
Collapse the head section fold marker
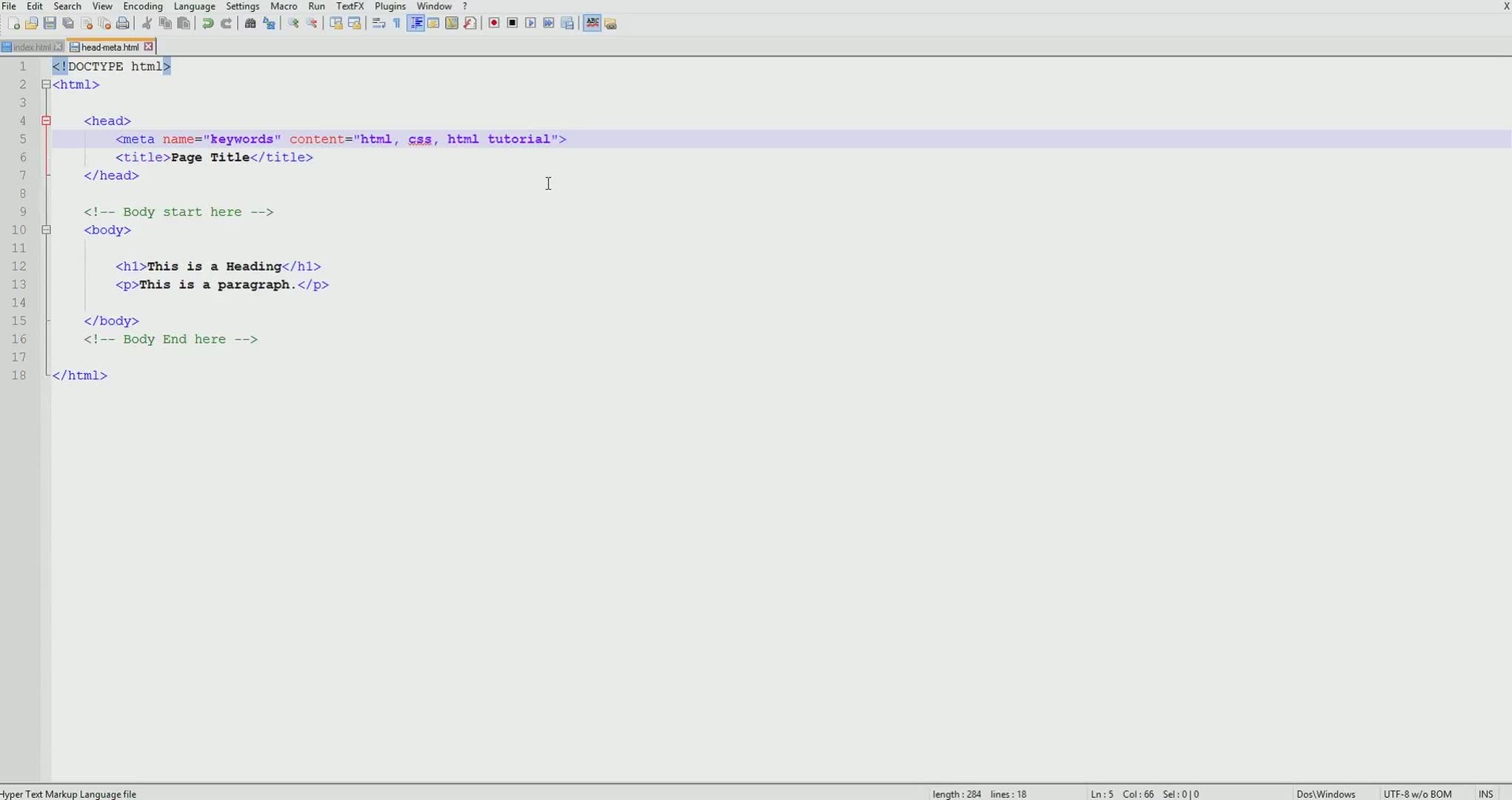[46, 121]
